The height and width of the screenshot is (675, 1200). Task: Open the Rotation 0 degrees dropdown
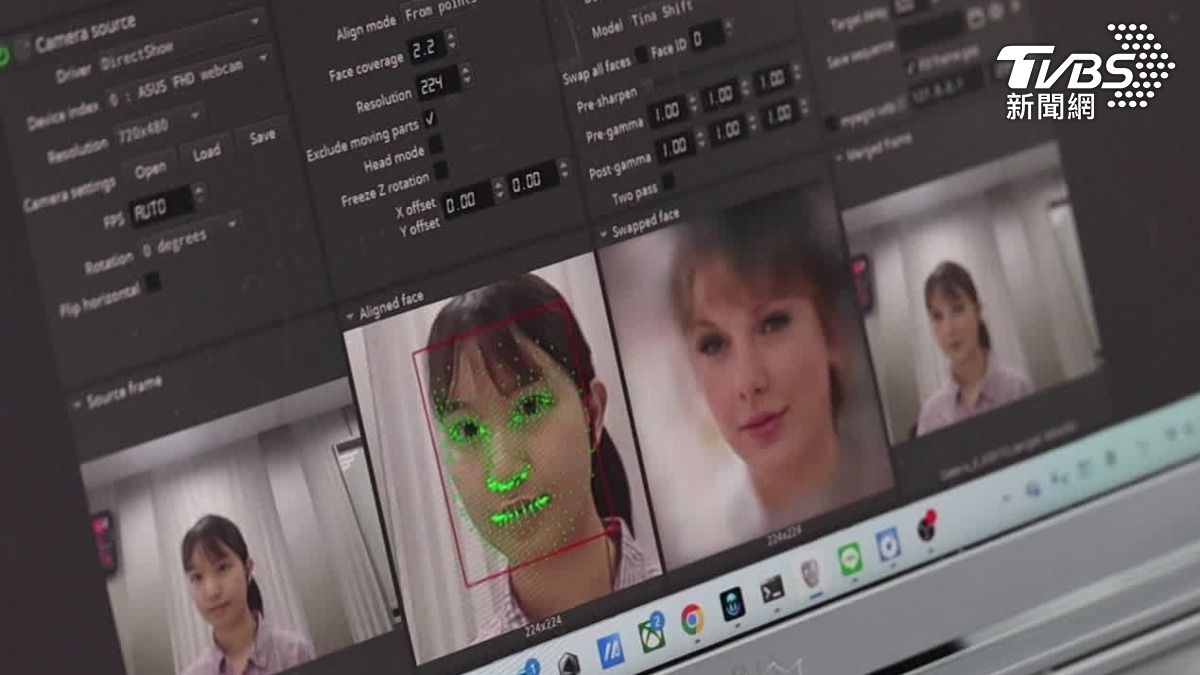[189, 238]
